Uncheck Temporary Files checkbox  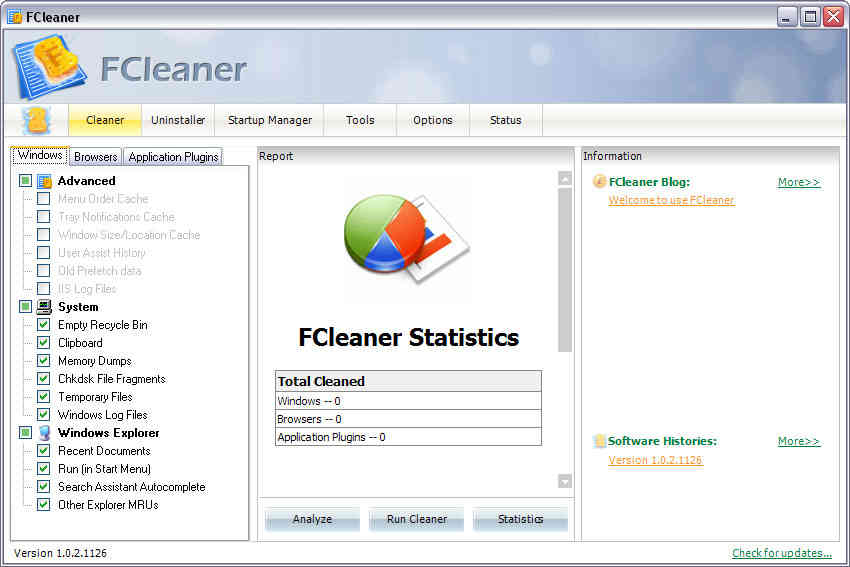[x=43, y=396]
